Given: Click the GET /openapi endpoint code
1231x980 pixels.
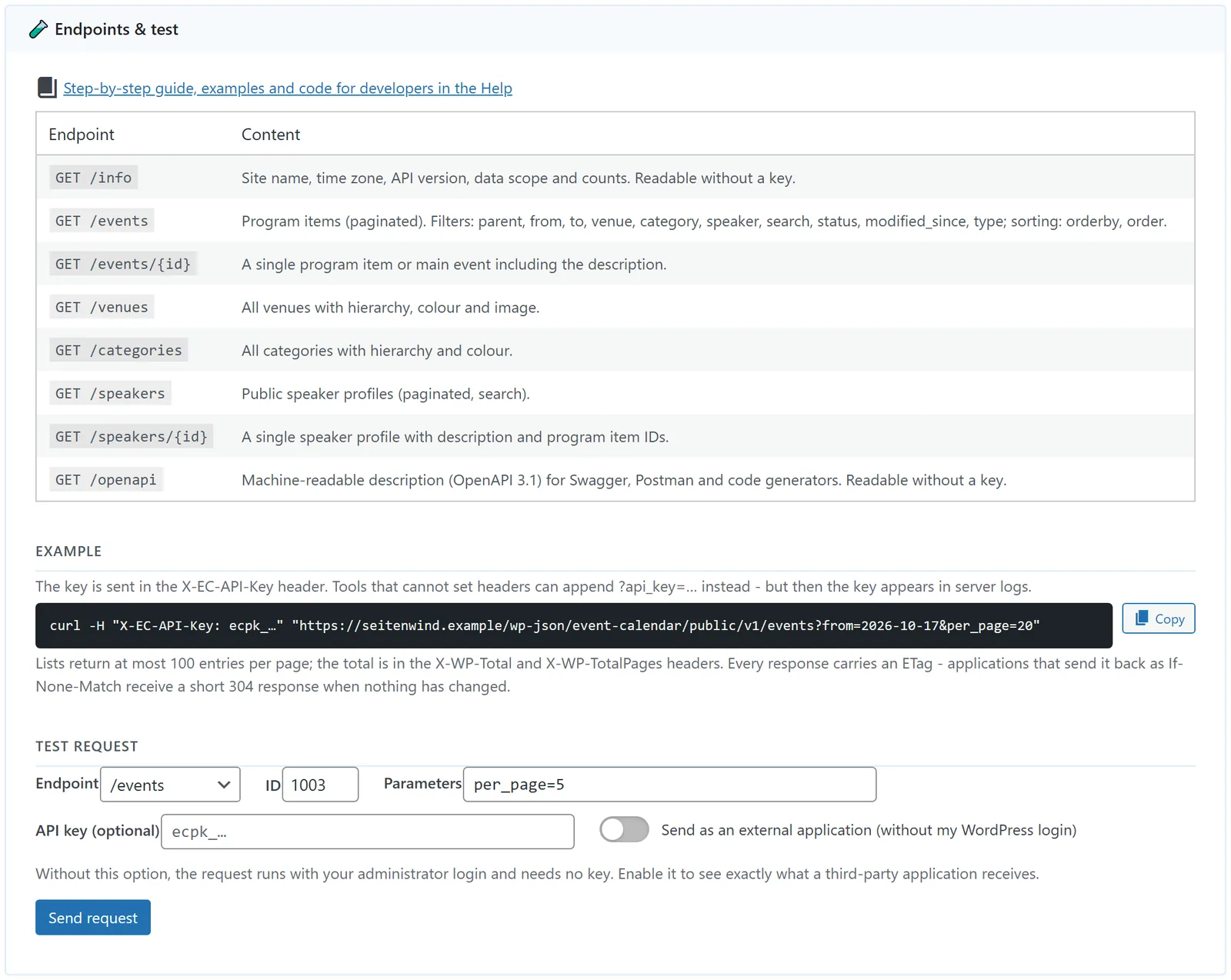Looking at the screenshot, I should click(105, 479).
